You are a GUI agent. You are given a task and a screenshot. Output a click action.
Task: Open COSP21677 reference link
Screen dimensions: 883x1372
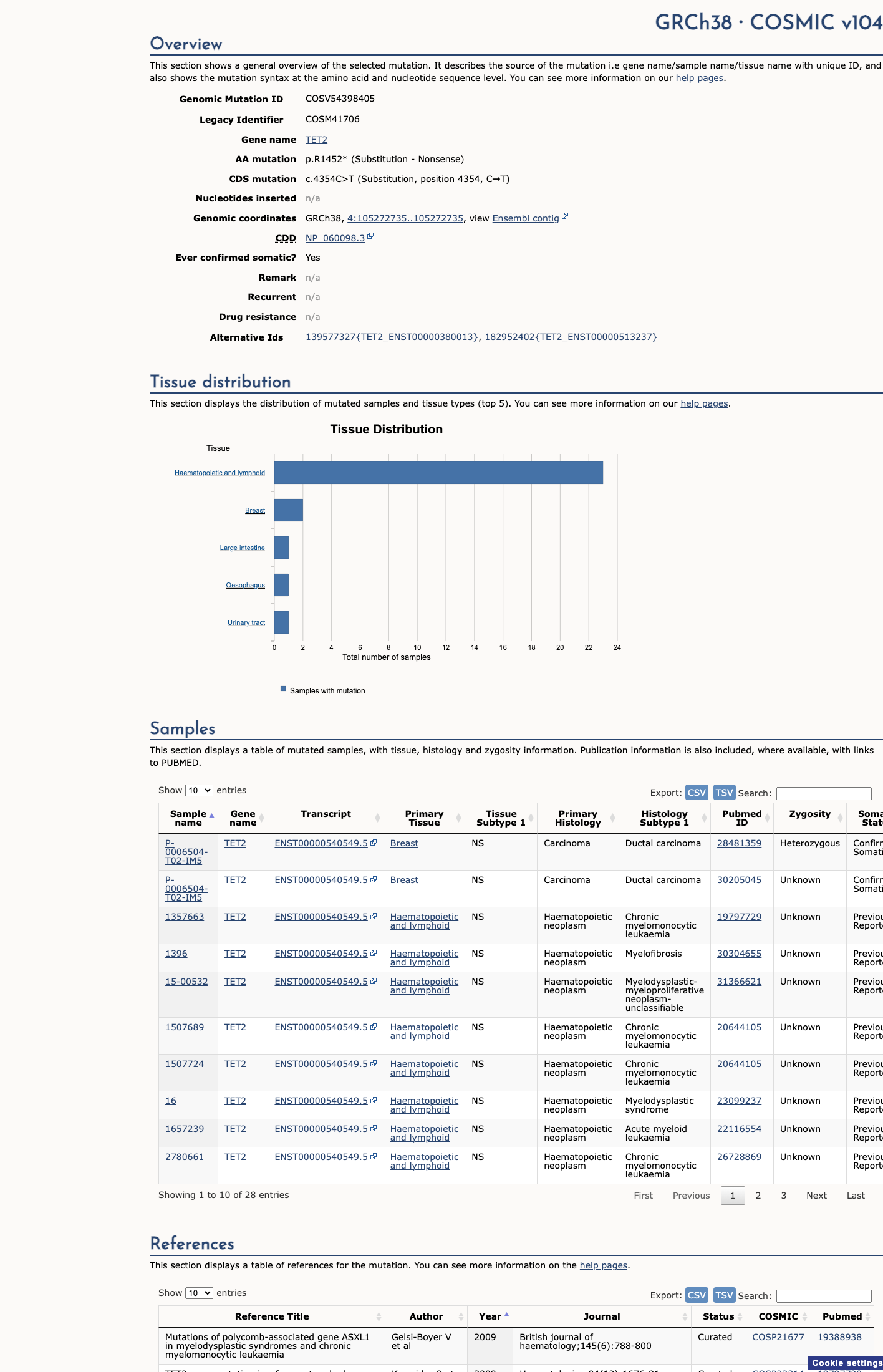(x=778, y=1337)
